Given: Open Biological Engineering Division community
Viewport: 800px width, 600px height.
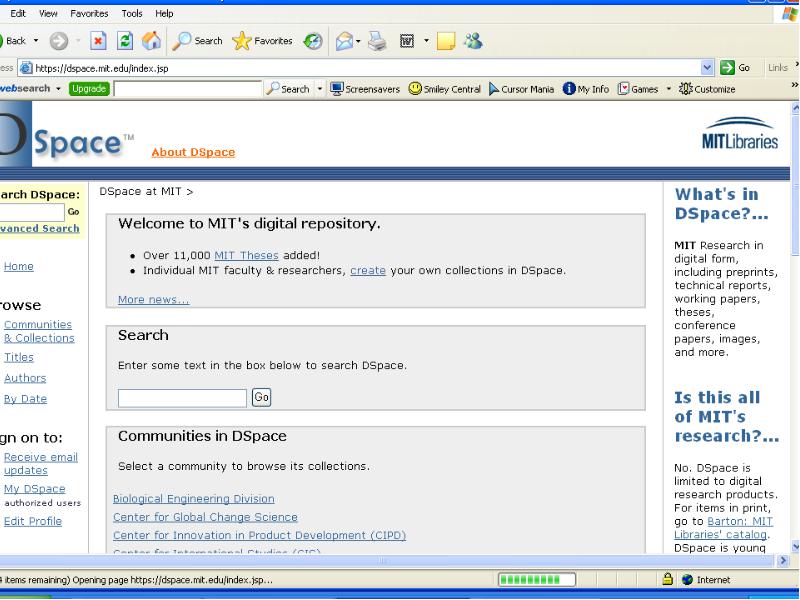Looking at the screenshot, I should click(x=194, y=498).
